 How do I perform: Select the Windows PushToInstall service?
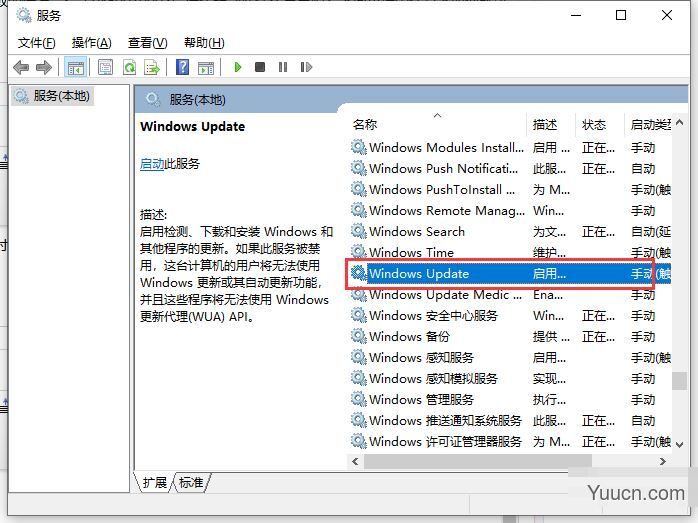click(x=510, y=189)
